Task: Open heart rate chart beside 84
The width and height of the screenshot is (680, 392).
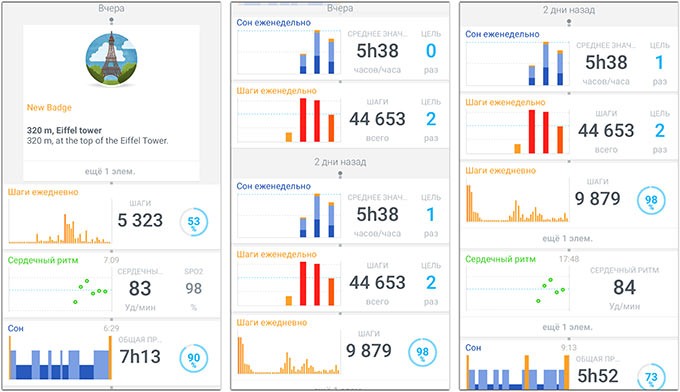Action: click(x=517, y=288)
